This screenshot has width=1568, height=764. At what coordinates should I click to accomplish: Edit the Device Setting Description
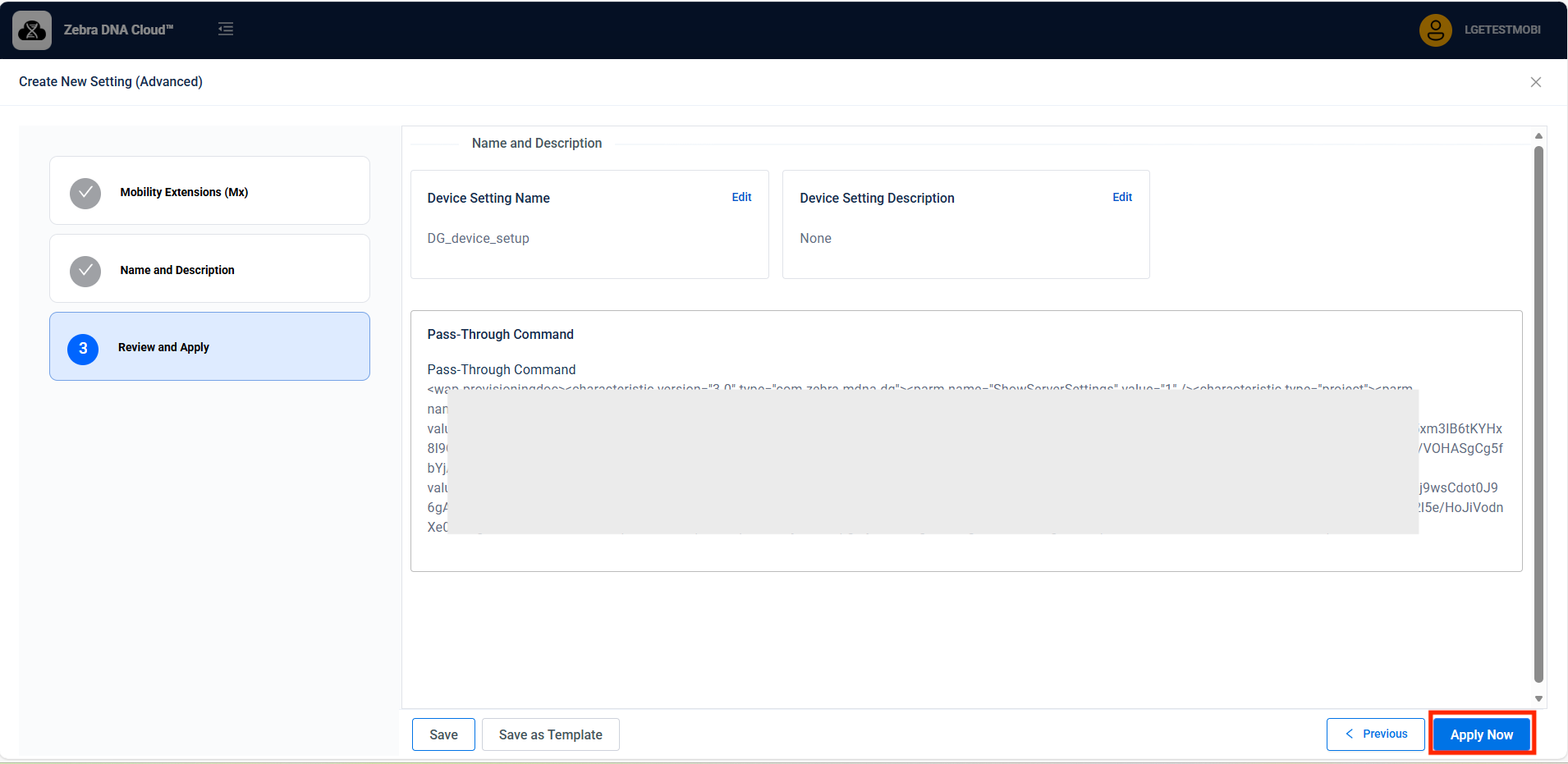[x=1121, y=197]
